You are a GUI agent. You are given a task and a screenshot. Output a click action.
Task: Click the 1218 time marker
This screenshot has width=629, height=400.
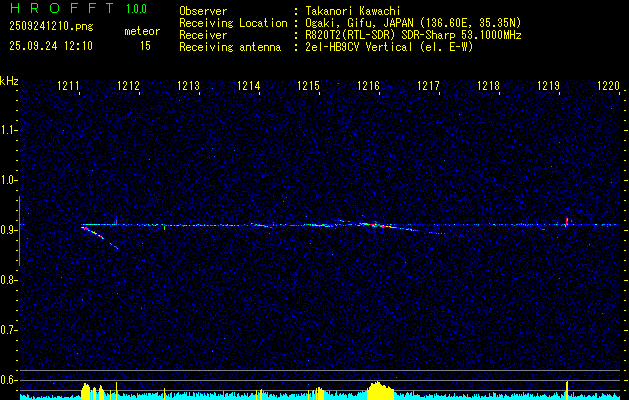pyautogui.click(x=488, y=87)
